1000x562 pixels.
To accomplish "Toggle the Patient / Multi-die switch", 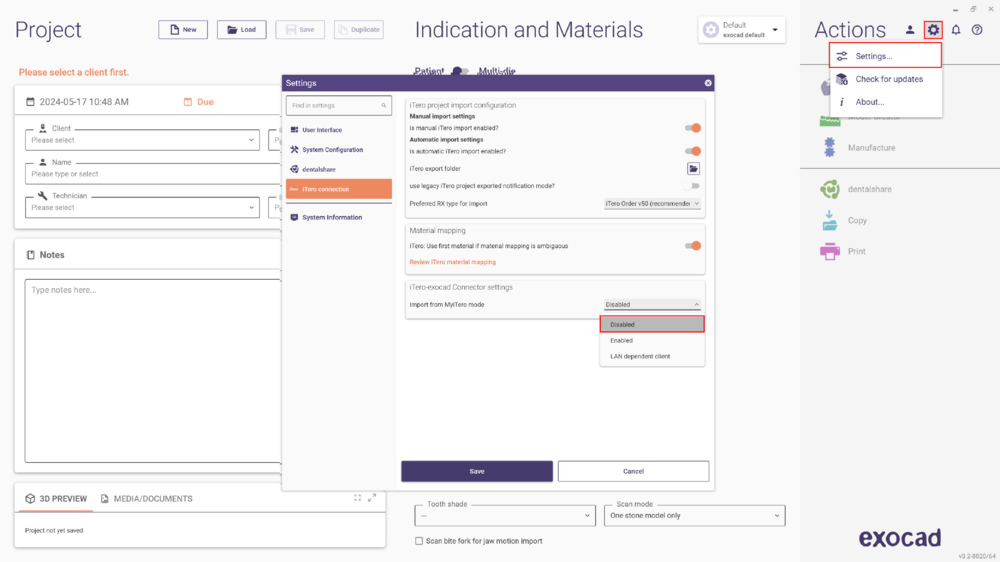I will click(x=460, y=71).
